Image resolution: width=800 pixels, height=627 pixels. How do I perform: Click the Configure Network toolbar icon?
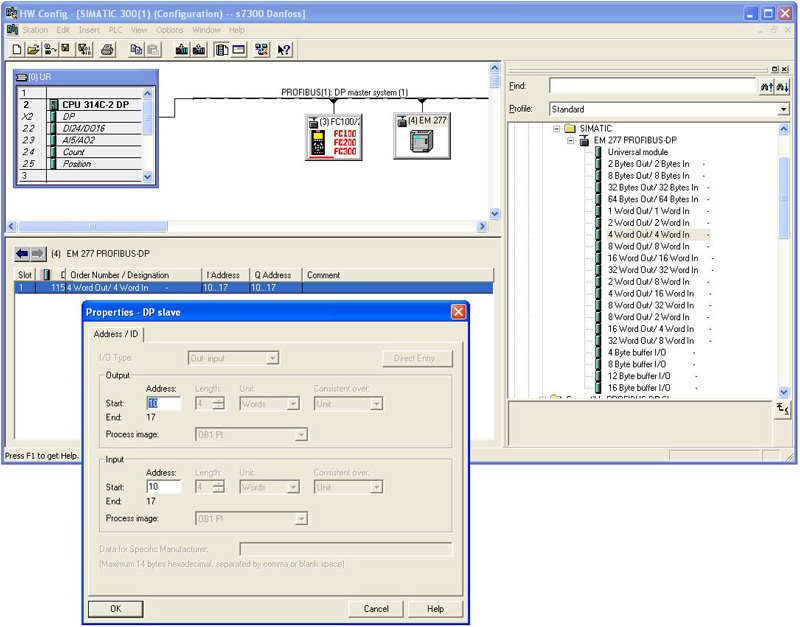pos(261,49)
